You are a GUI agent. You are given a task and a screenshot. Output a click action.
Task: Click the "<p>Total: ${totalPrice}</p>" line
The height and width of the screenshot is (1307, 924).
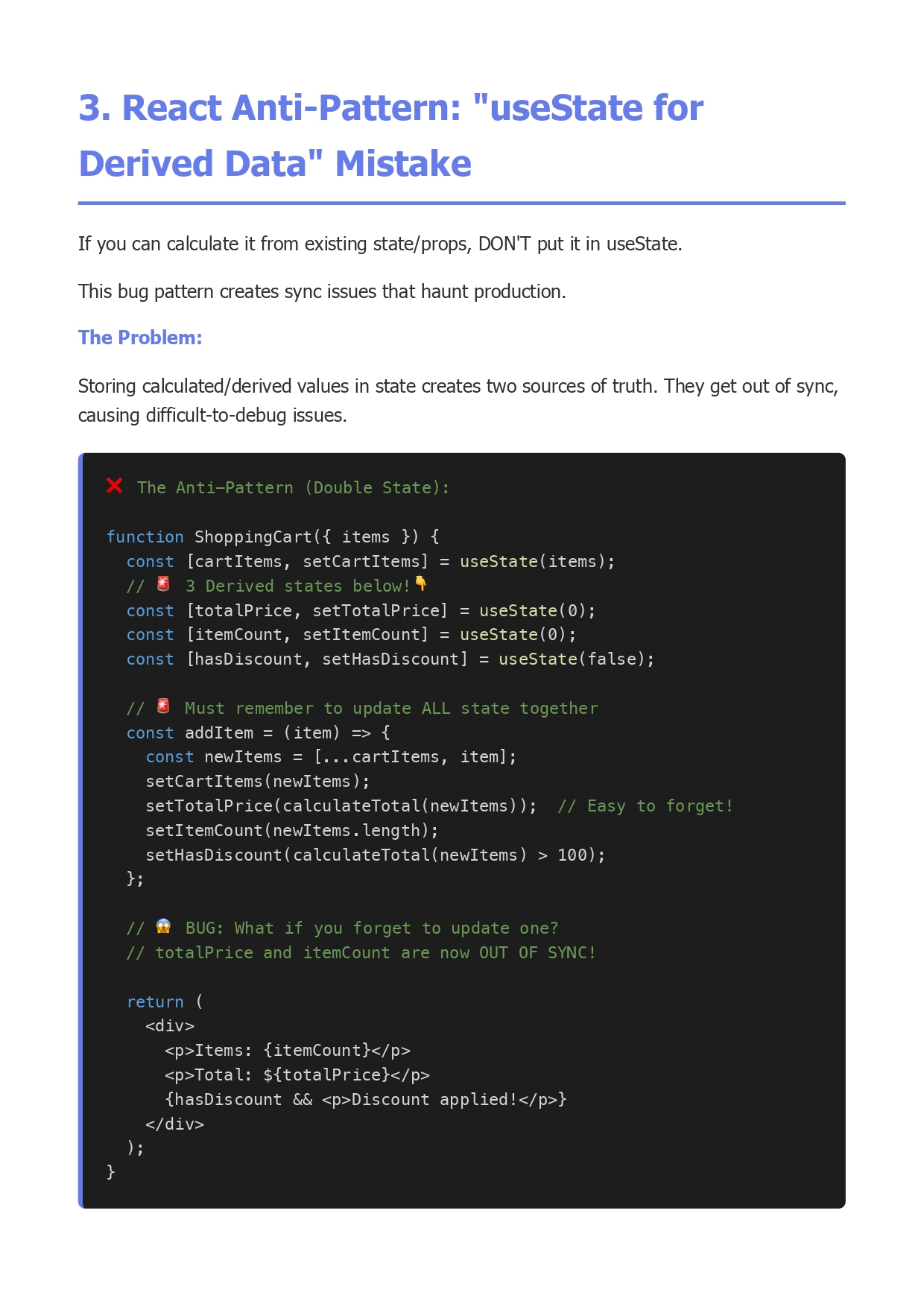[297, 1075]
